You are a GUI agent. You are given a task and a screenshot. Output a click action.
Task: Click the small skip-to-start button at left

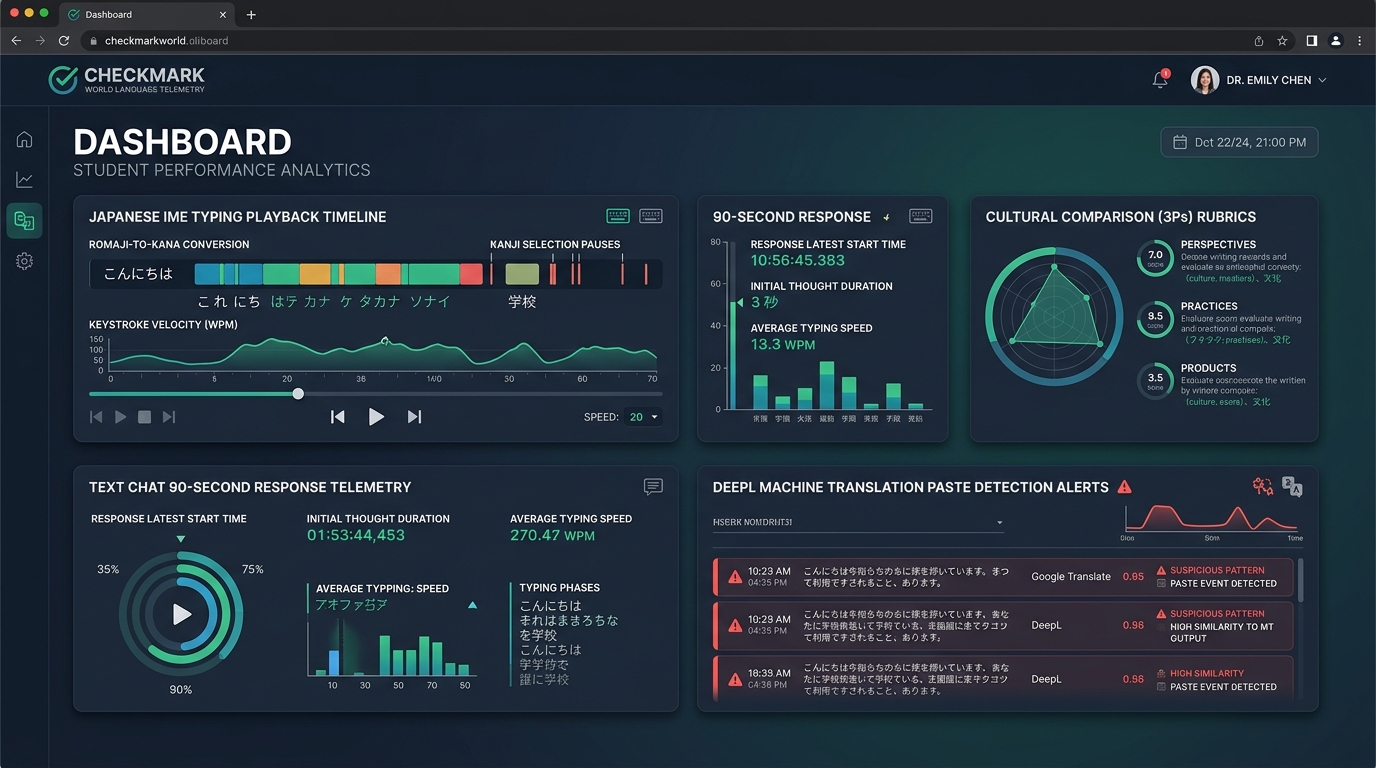pos(96,417)
